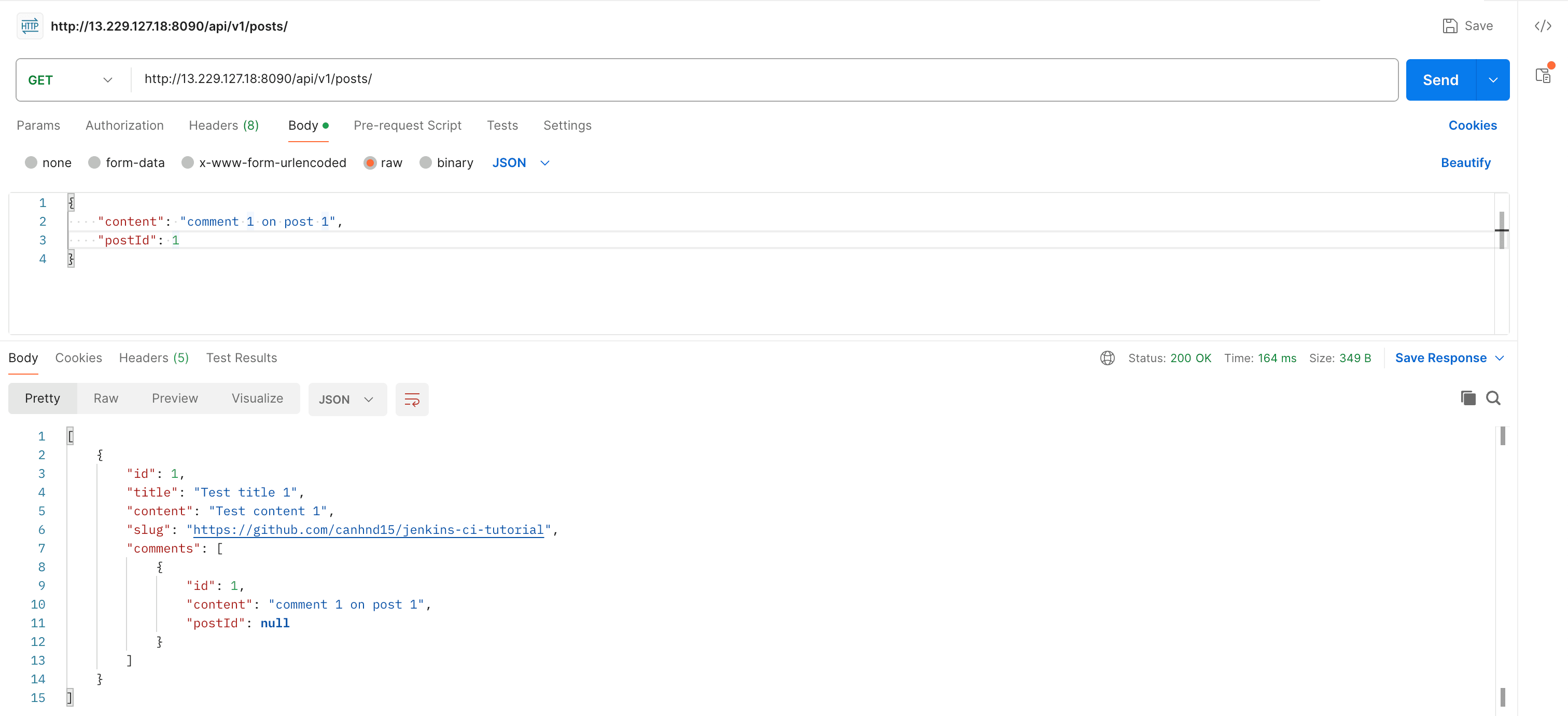Click the Beautify link
The image size is (1568, 716).
(x=1465, y=162)
